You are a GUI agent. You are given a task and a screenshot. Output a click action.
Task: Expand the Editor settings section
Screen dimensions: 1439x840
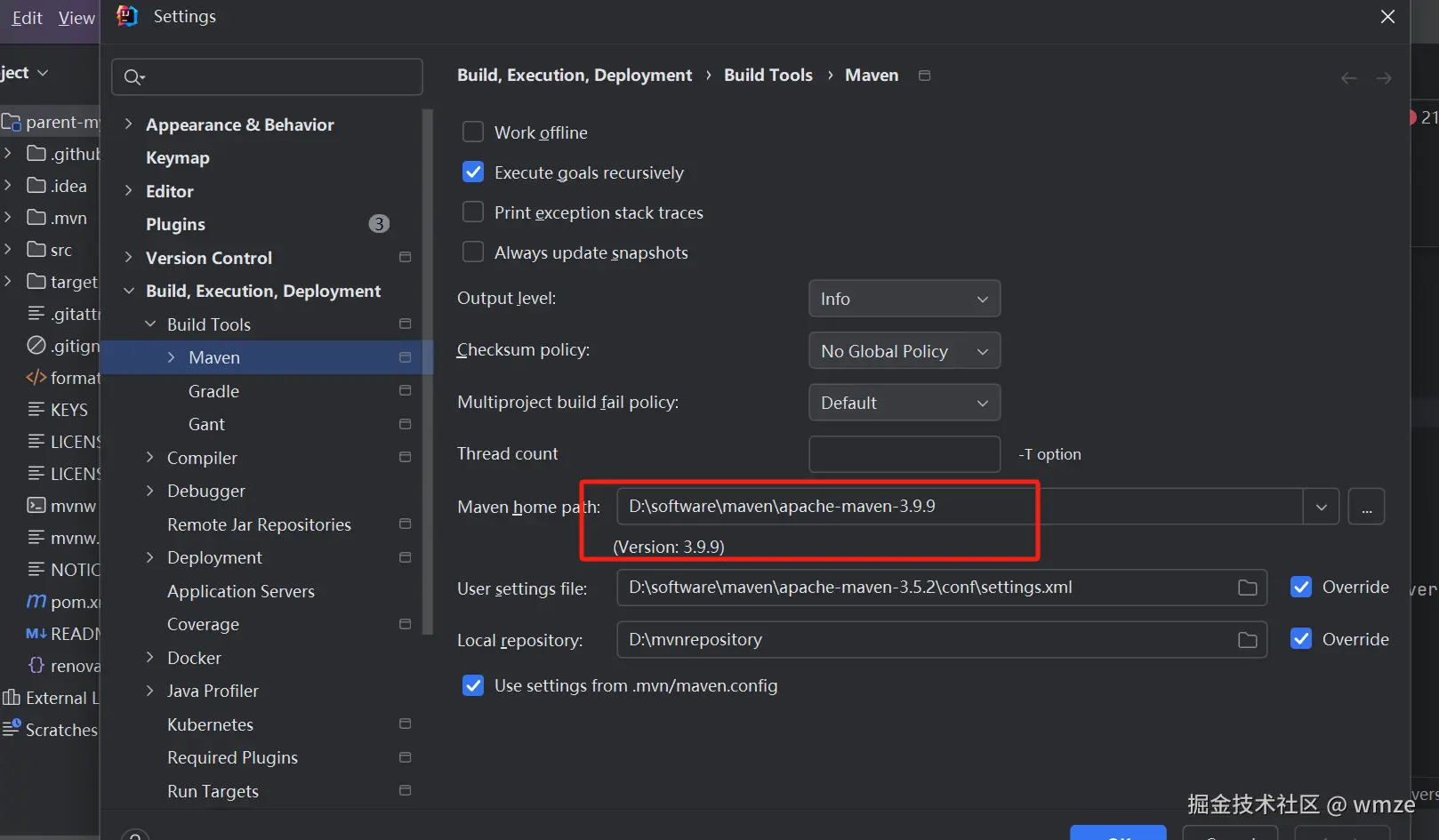(129, 191)
